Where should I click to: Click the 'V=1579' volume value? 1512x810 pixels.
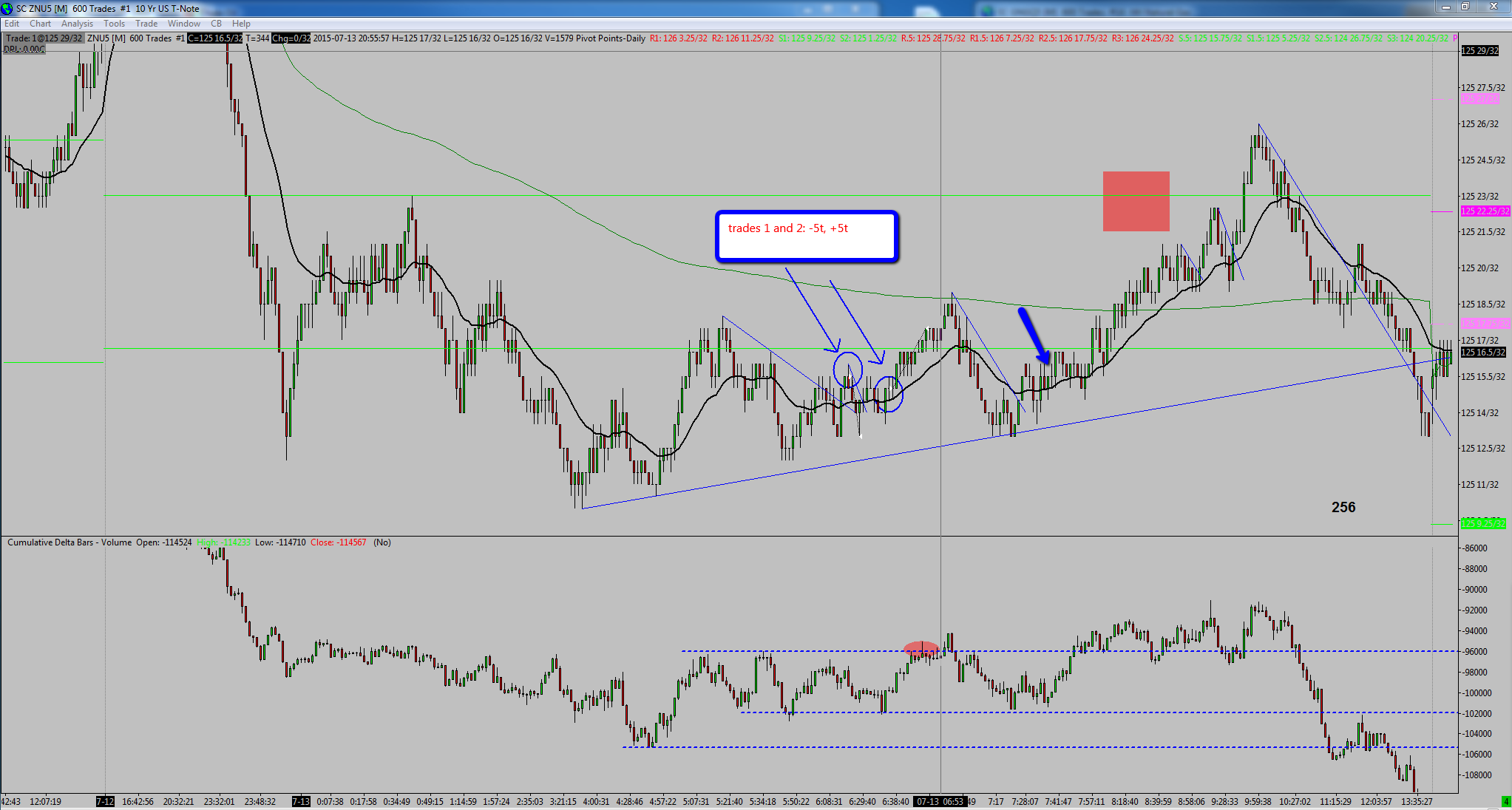558,38
